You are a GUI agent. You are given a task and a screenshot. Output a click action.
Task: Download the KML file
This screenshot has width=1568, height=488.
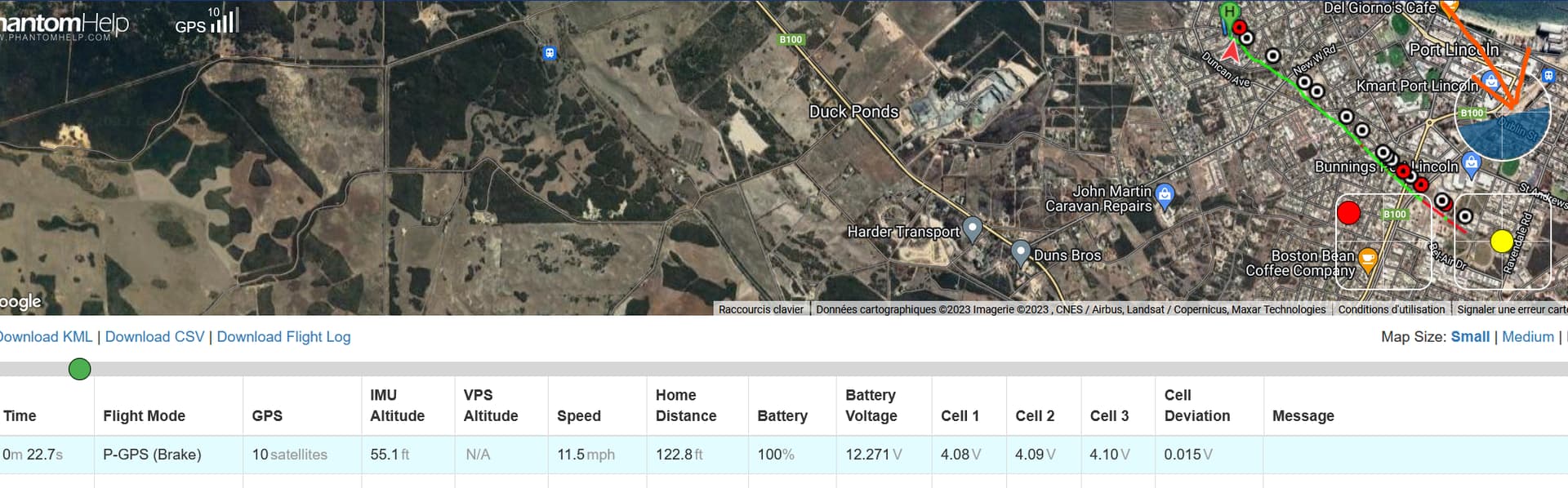[x=46, y=337]
